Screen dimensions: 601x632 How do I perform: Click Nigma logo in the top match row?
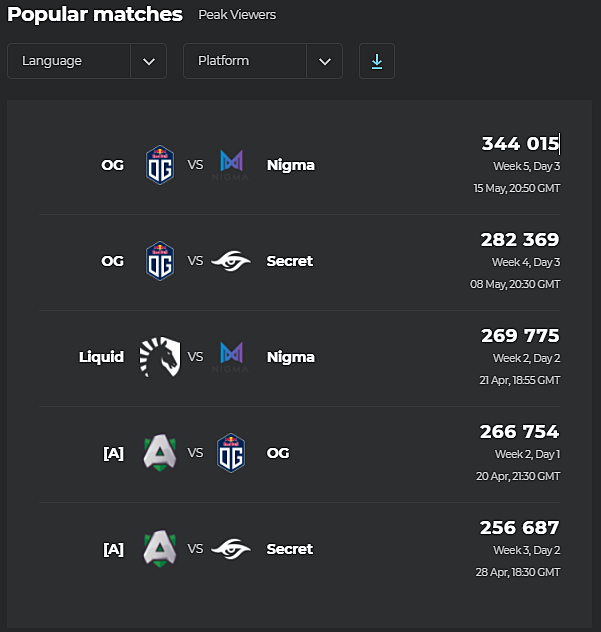[x=232, y=165]
